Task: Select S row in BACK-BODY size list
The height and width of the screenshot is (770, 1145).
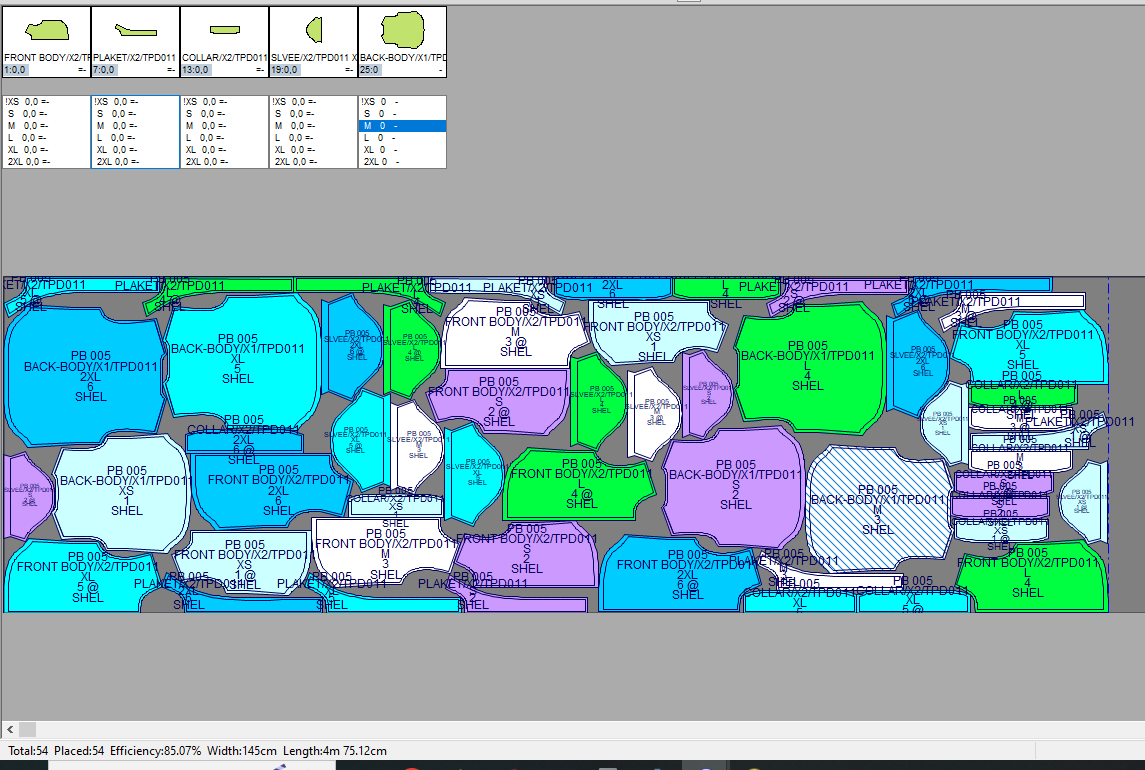Action: coord(402,114)
